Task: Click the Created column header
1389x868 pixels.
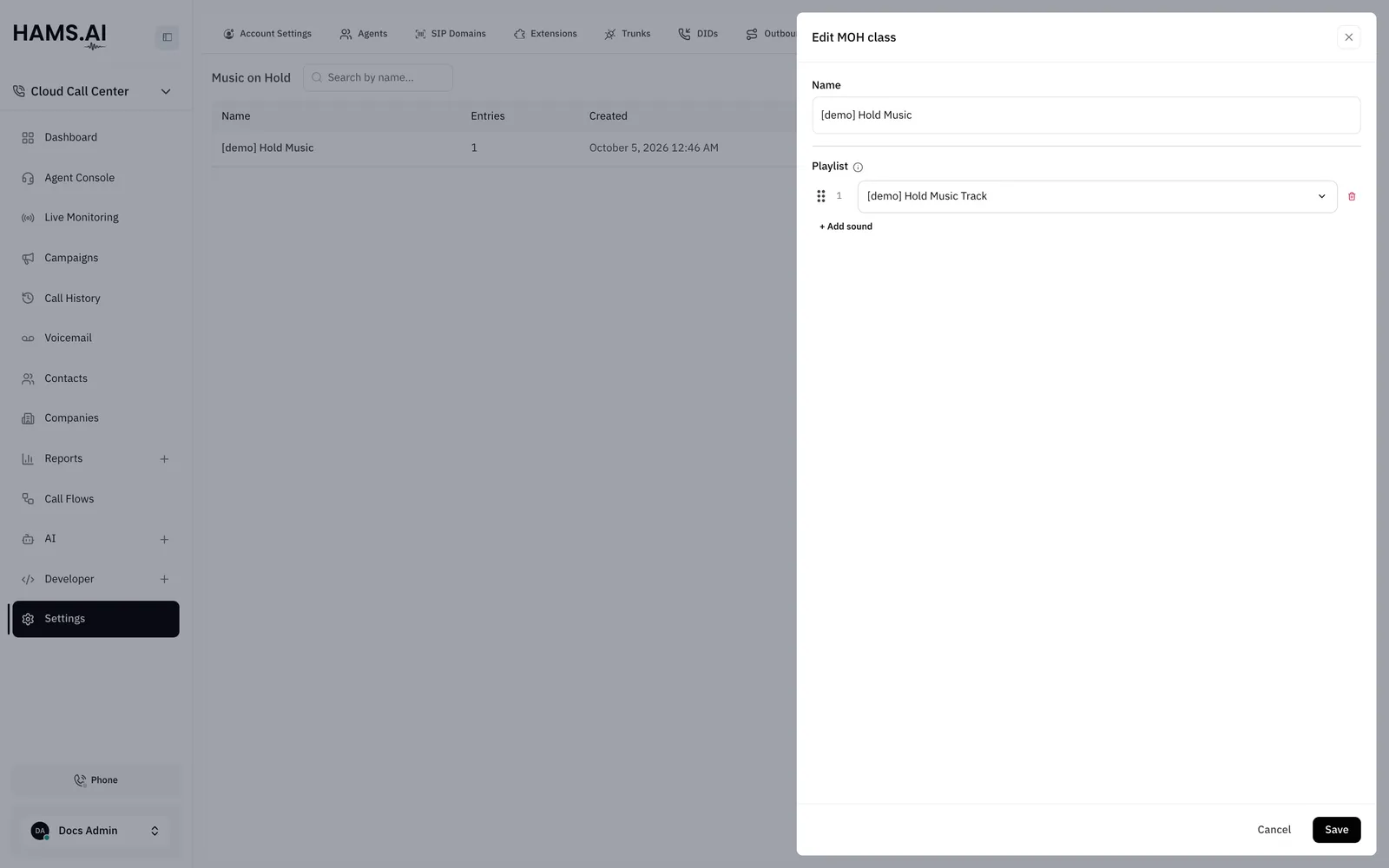Action: tap(608, 116)
